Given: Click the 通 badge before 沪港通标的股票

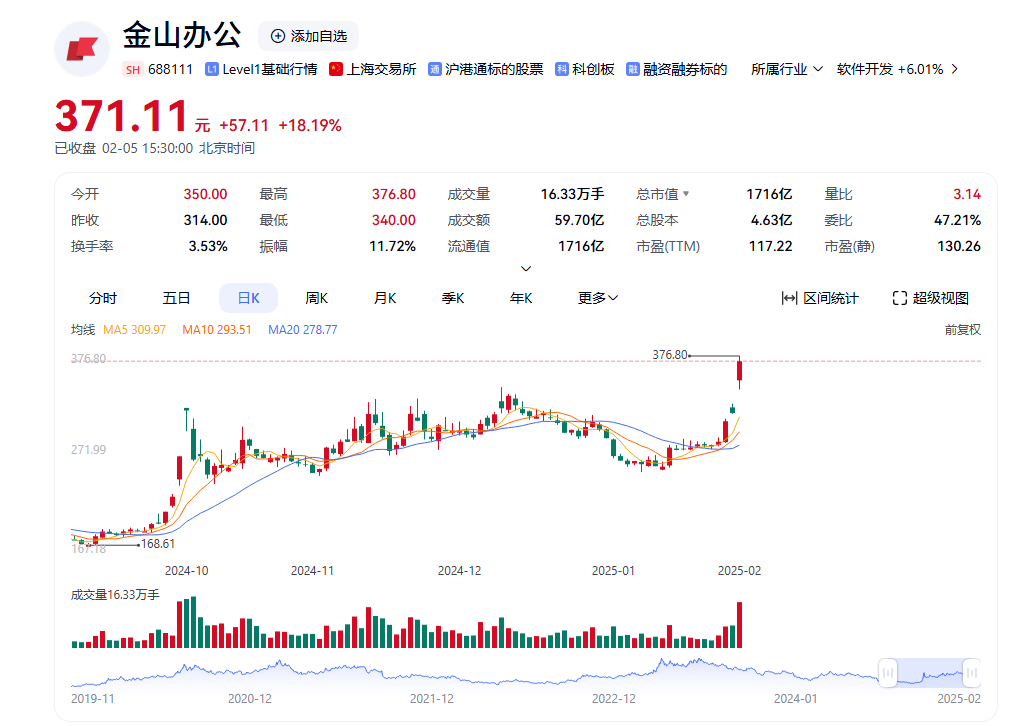Looking at the screenshot, I should click(x=435, y=70).
